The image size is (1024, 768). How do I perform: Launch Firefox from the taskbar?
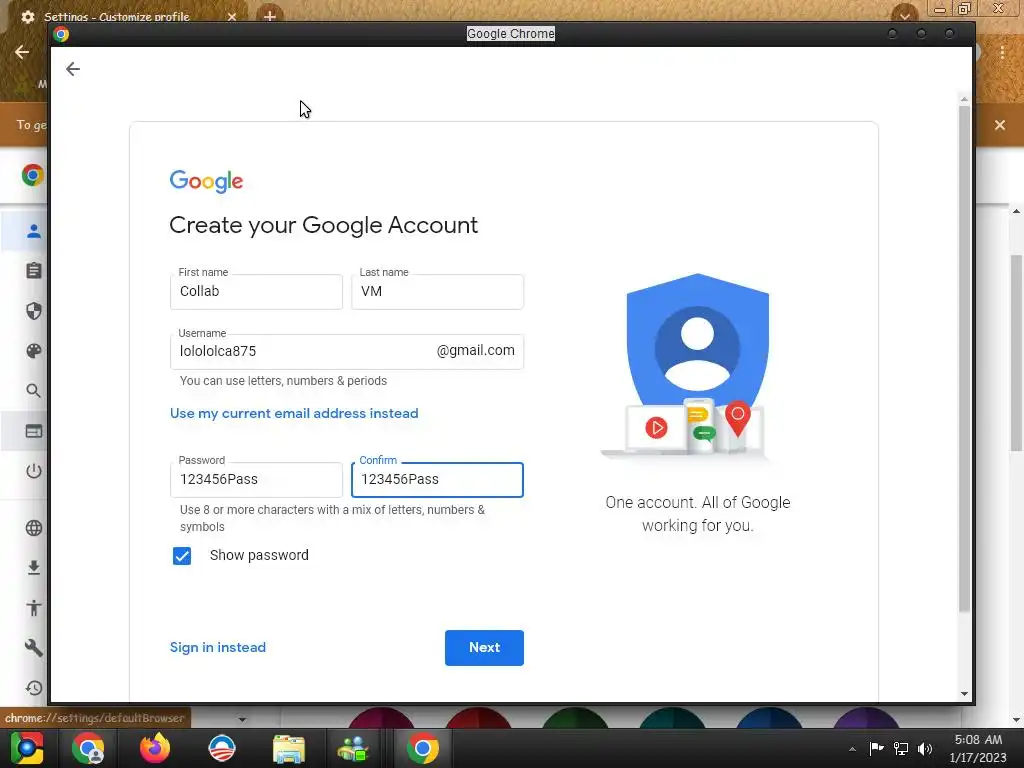pos(155,748)
